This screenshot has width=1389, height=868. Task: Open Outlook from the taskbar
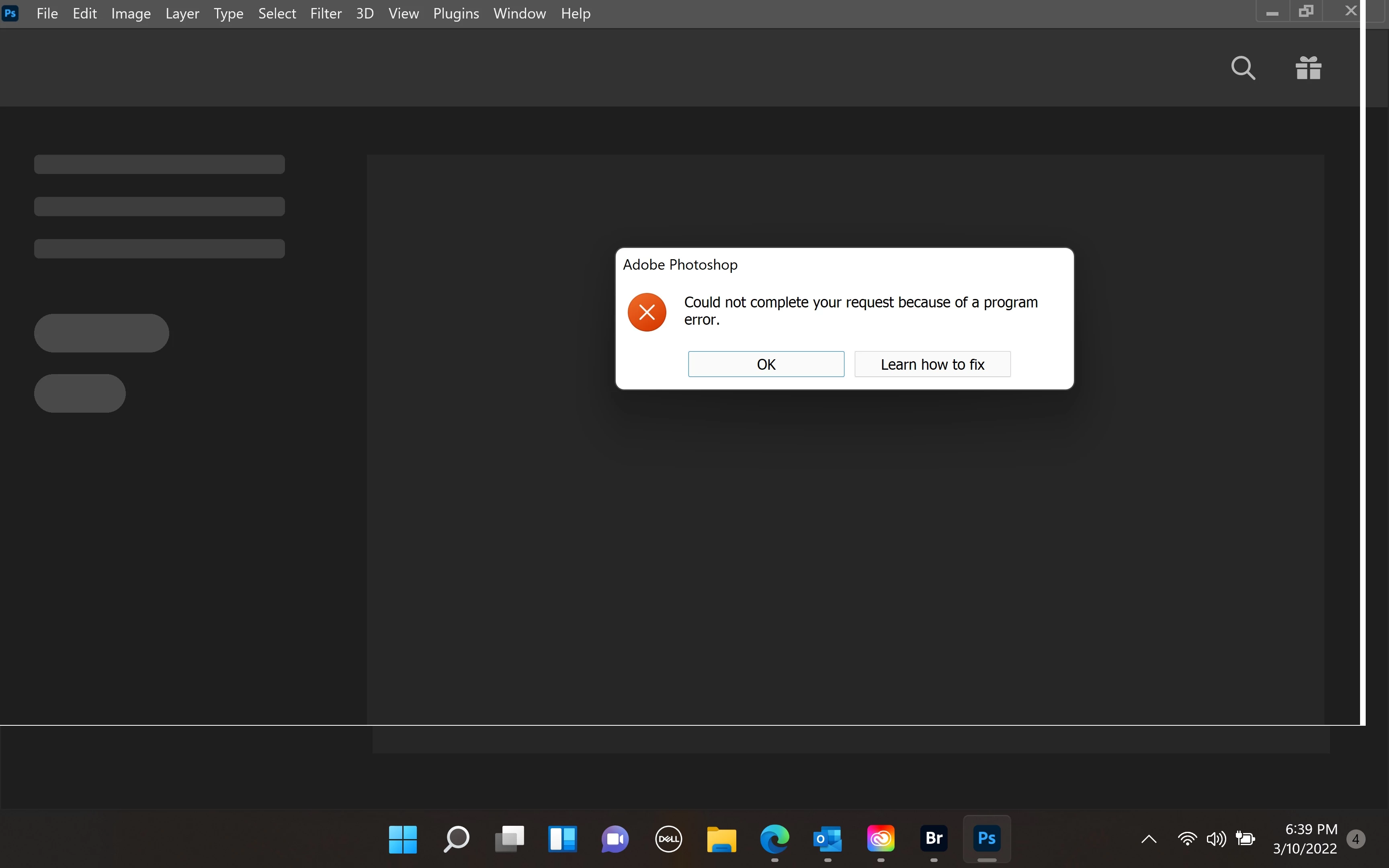tap(828, 839)
